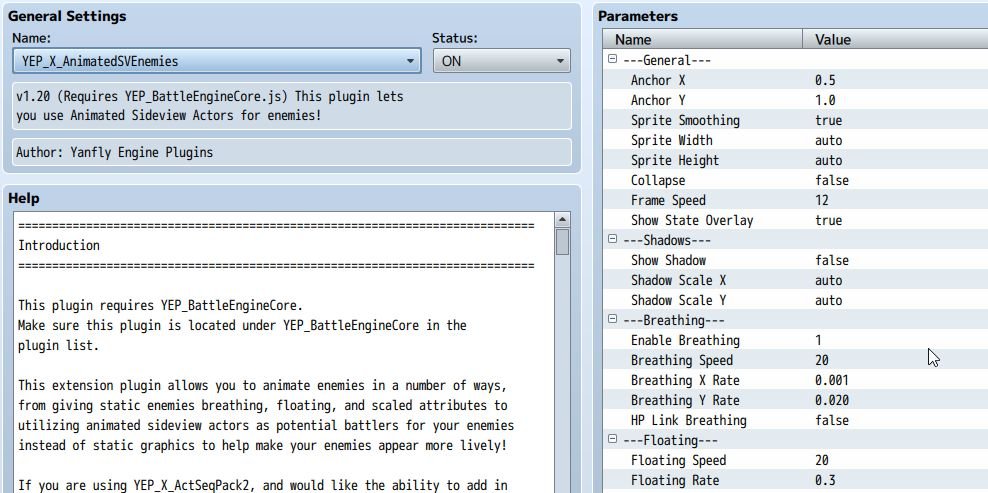Select the Sprite Height parameter

coord(795,160)
